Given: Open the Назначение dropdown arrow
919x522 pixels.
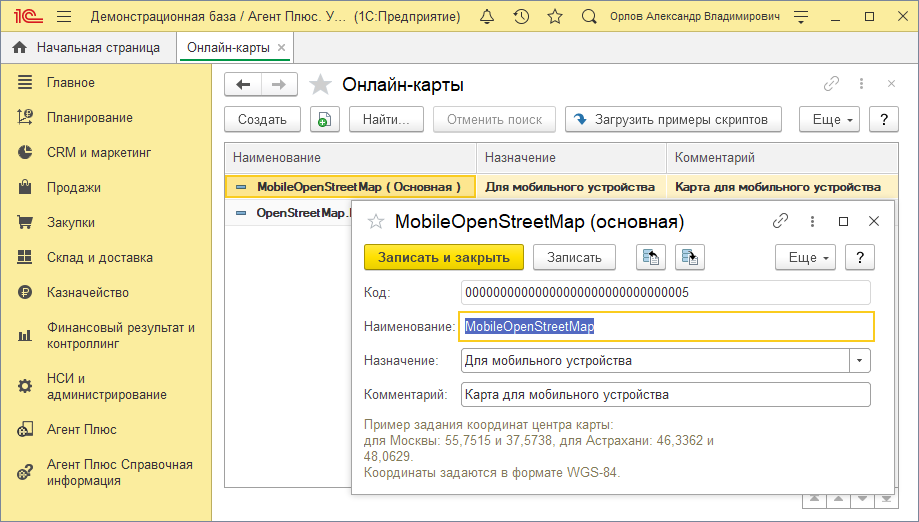Looking at the screenshot, I should pos(860,360).
